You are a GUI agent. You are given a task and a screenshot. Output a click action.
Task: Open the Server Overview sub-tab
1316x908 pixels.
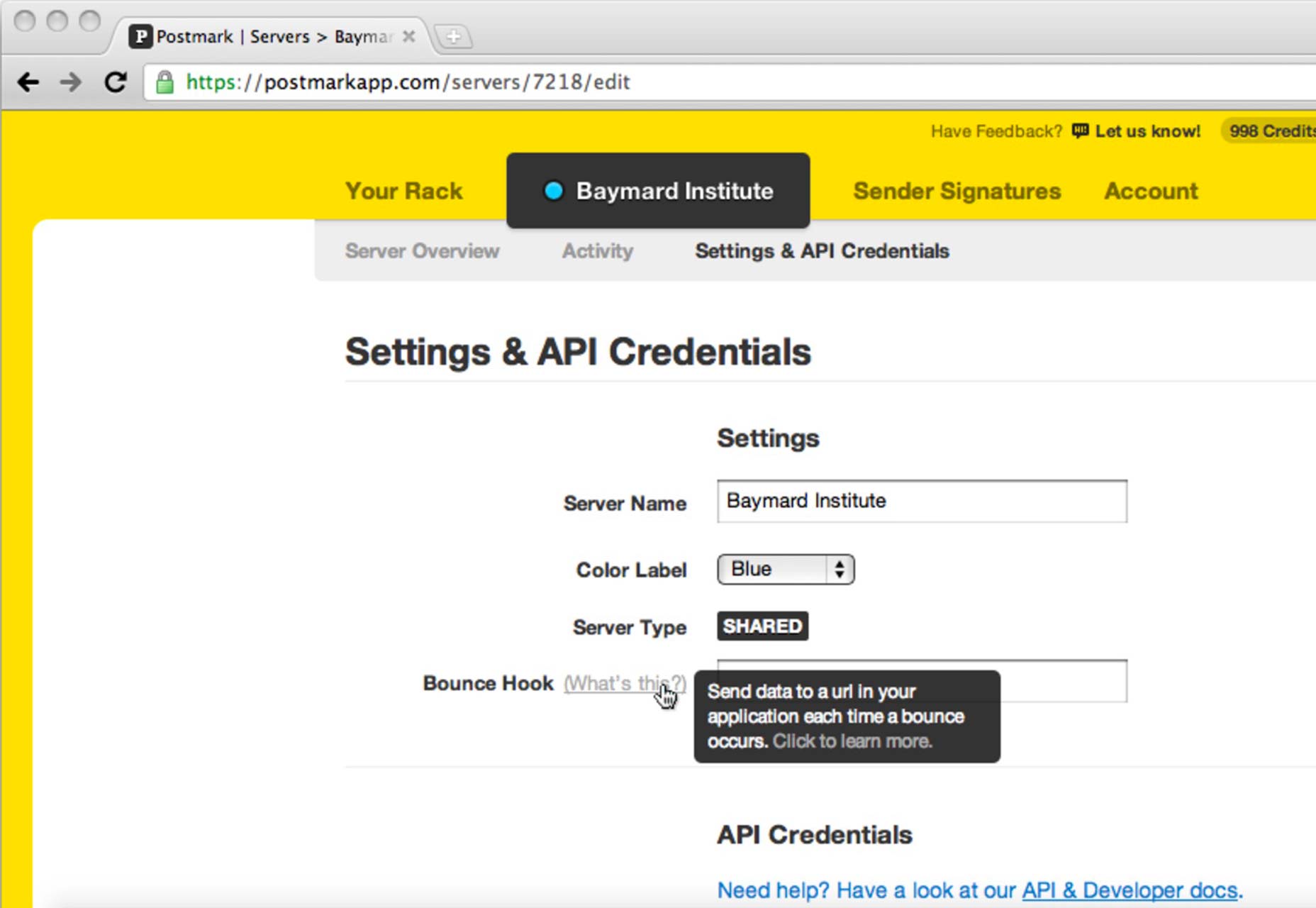pyautogui.click(x=422, y=251)
